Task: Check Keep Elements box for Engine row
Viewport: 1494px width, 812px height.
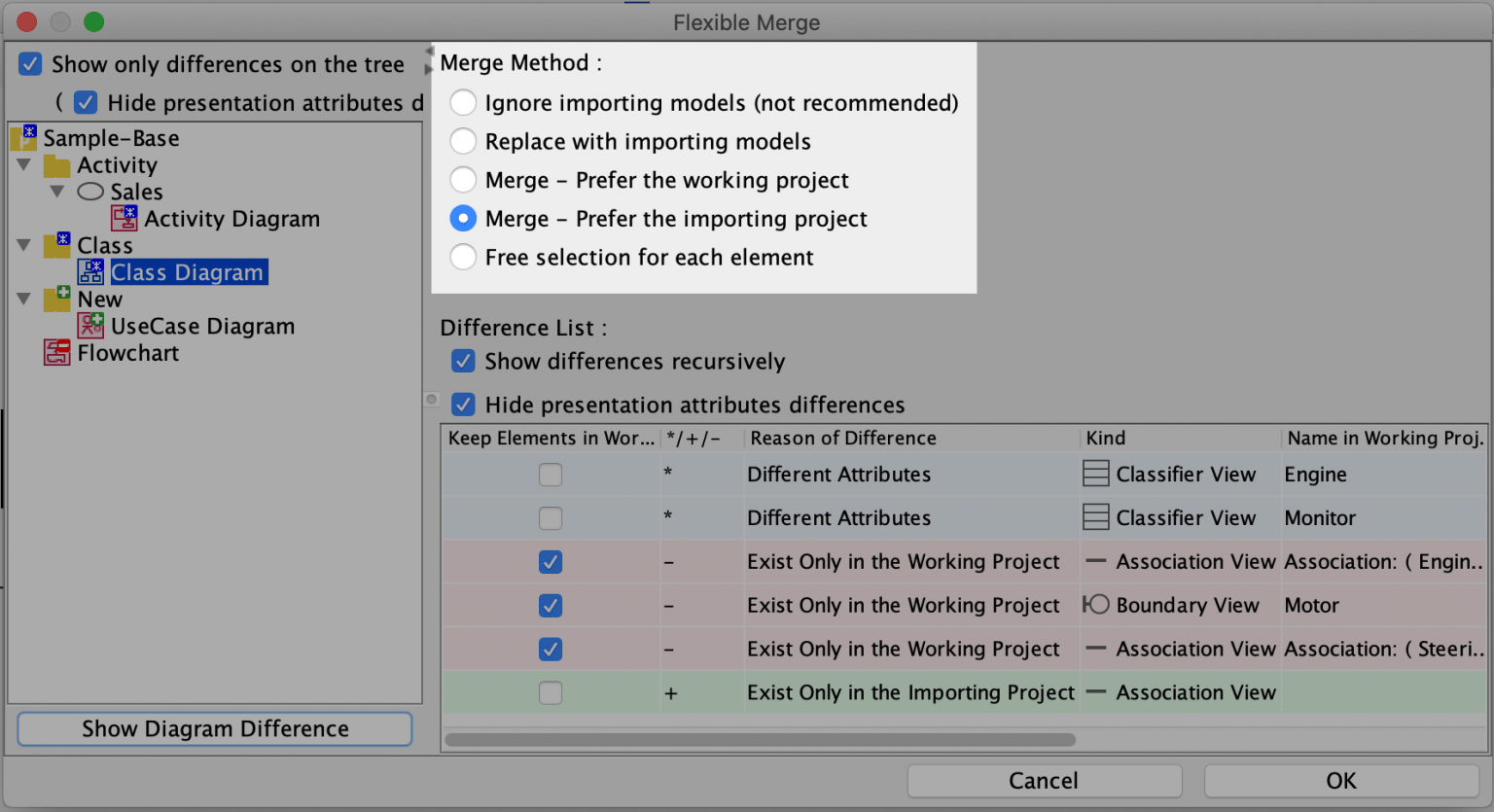Action: 551,475
